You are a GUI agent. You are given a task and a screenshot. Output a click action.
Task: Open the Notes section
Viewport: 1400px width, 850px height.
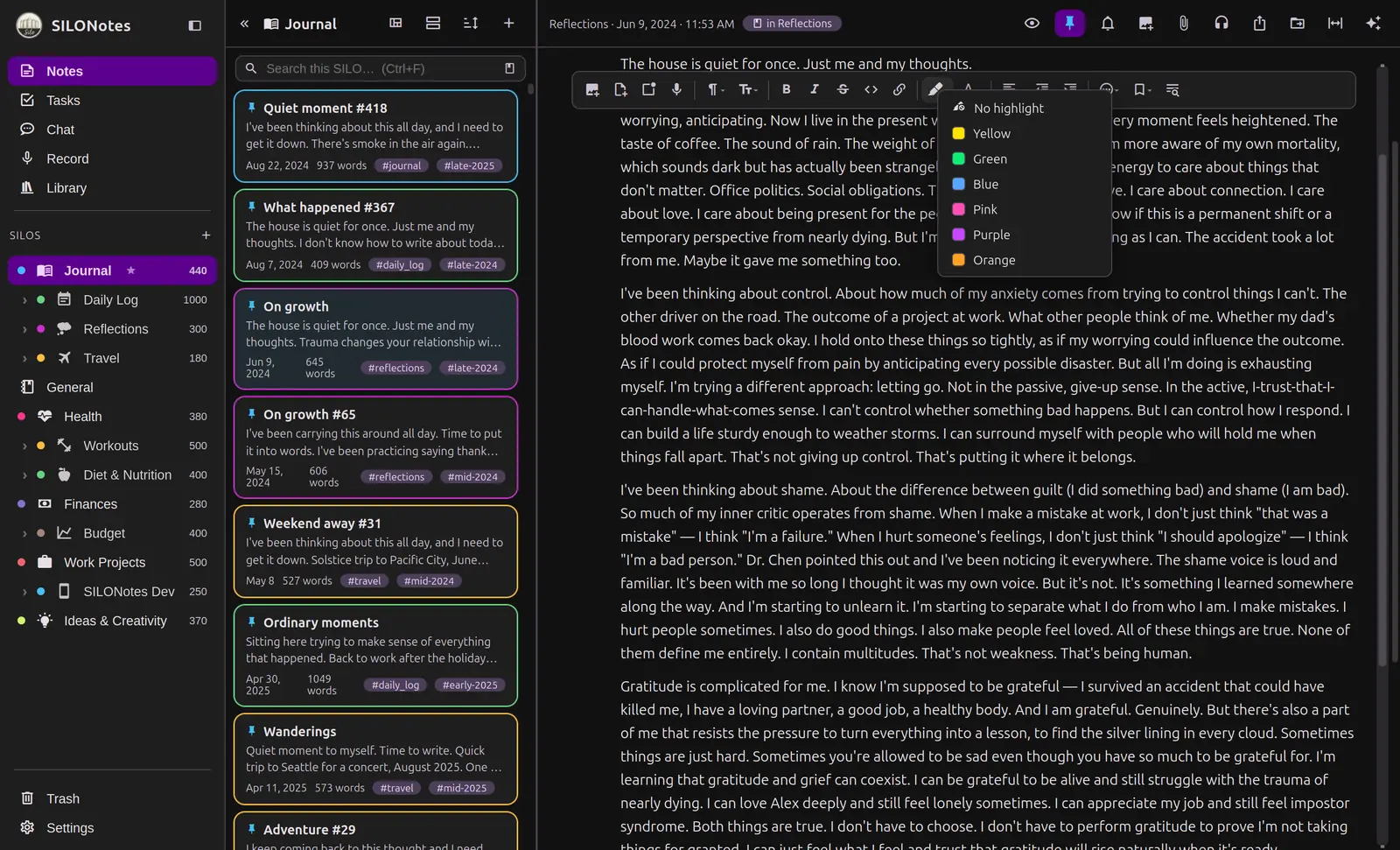click(112, 71)
